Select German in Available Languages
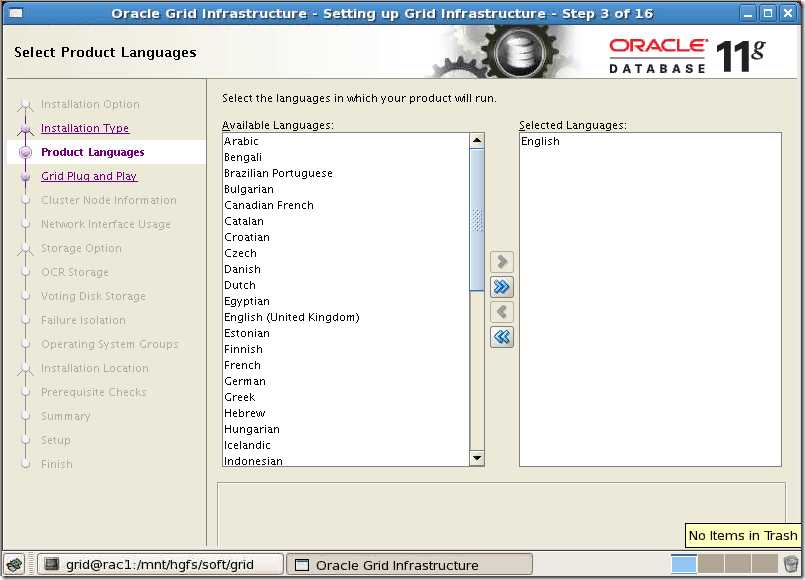805x580 pixels. (346, 381)
